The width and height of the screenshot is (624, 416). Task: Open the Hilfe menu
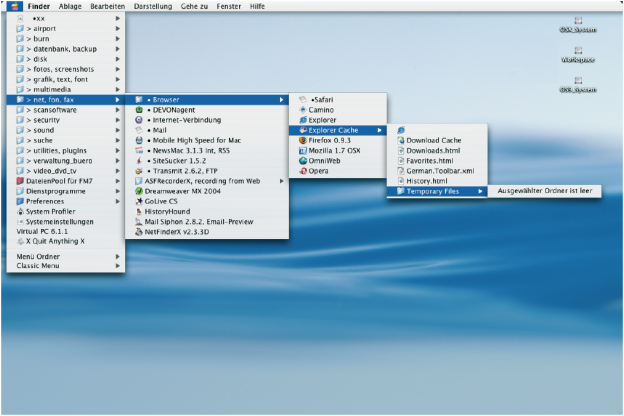pos(257,6)
